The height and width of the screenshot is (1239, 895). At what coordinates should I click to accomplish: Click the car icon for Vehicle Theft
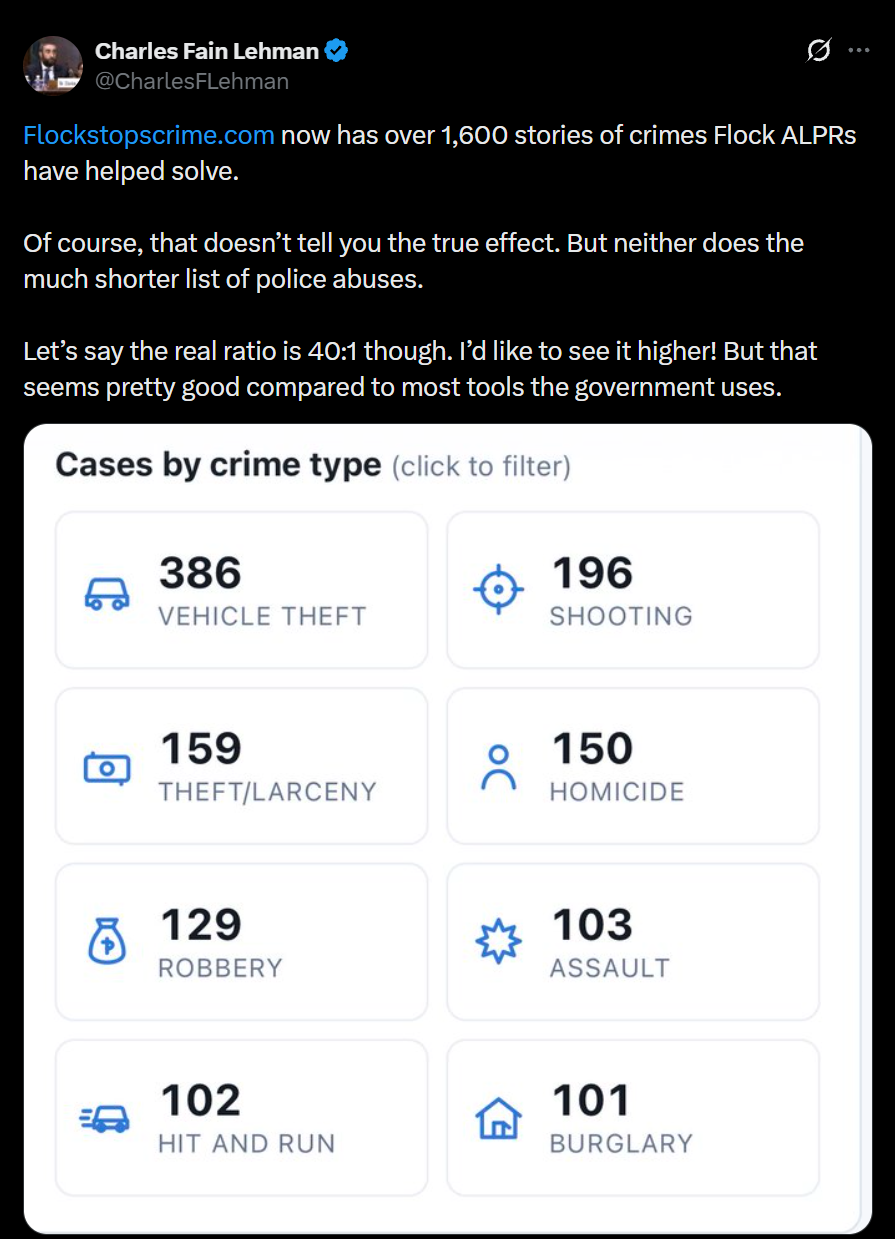(x=106, y=593)
